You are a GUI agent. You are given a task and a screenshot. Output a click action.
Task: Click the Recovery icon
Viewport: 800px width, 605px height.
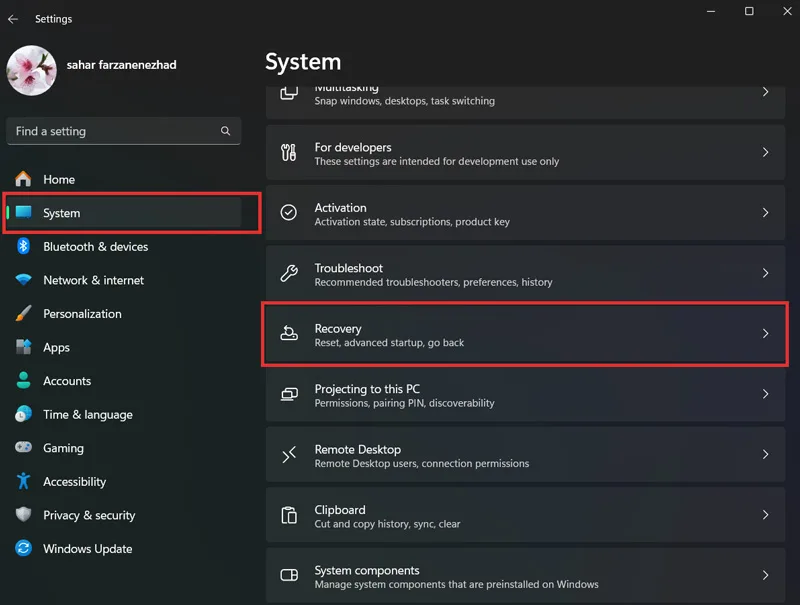pos(289,333)
